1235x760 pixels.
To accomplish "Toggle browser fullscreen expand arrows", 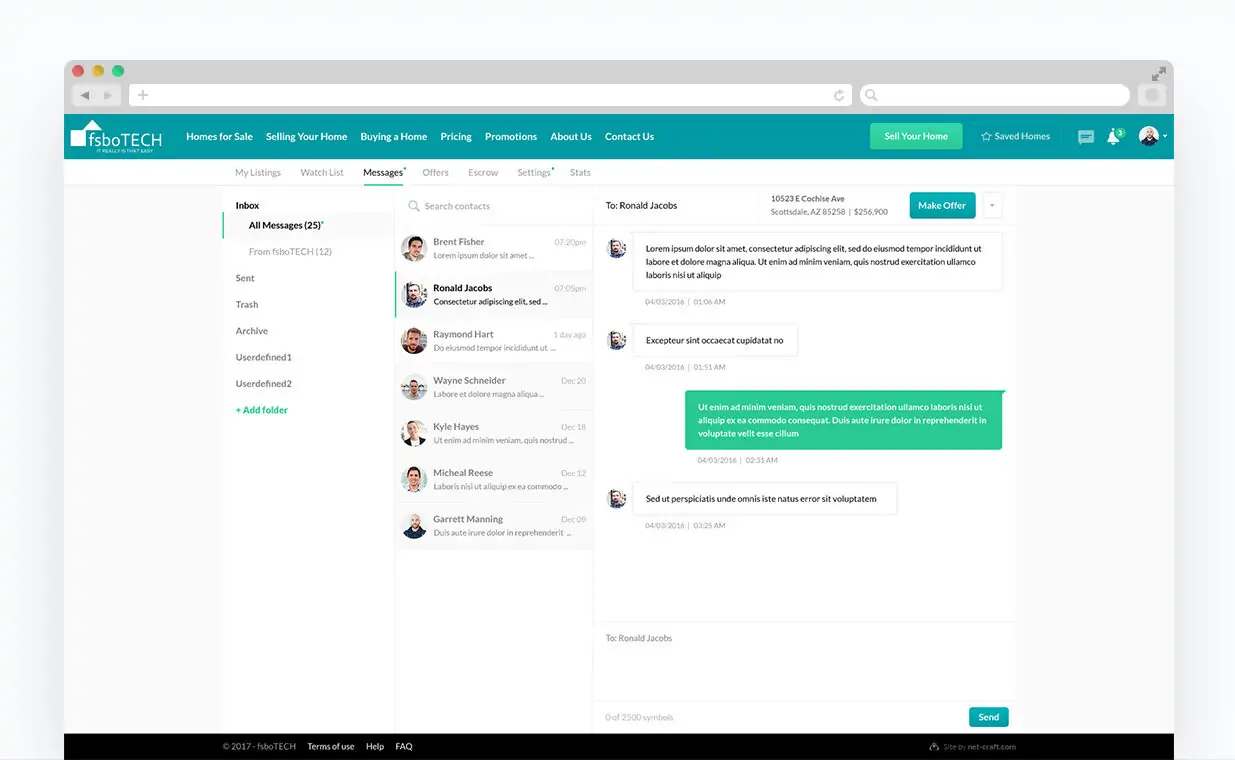I will (x=1158, y=73).
